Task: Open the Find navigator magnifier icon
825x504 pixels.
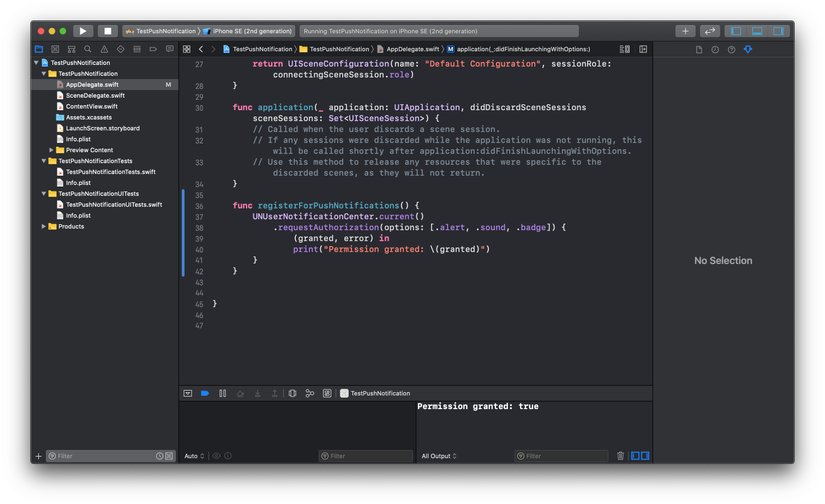Action: 88,49
